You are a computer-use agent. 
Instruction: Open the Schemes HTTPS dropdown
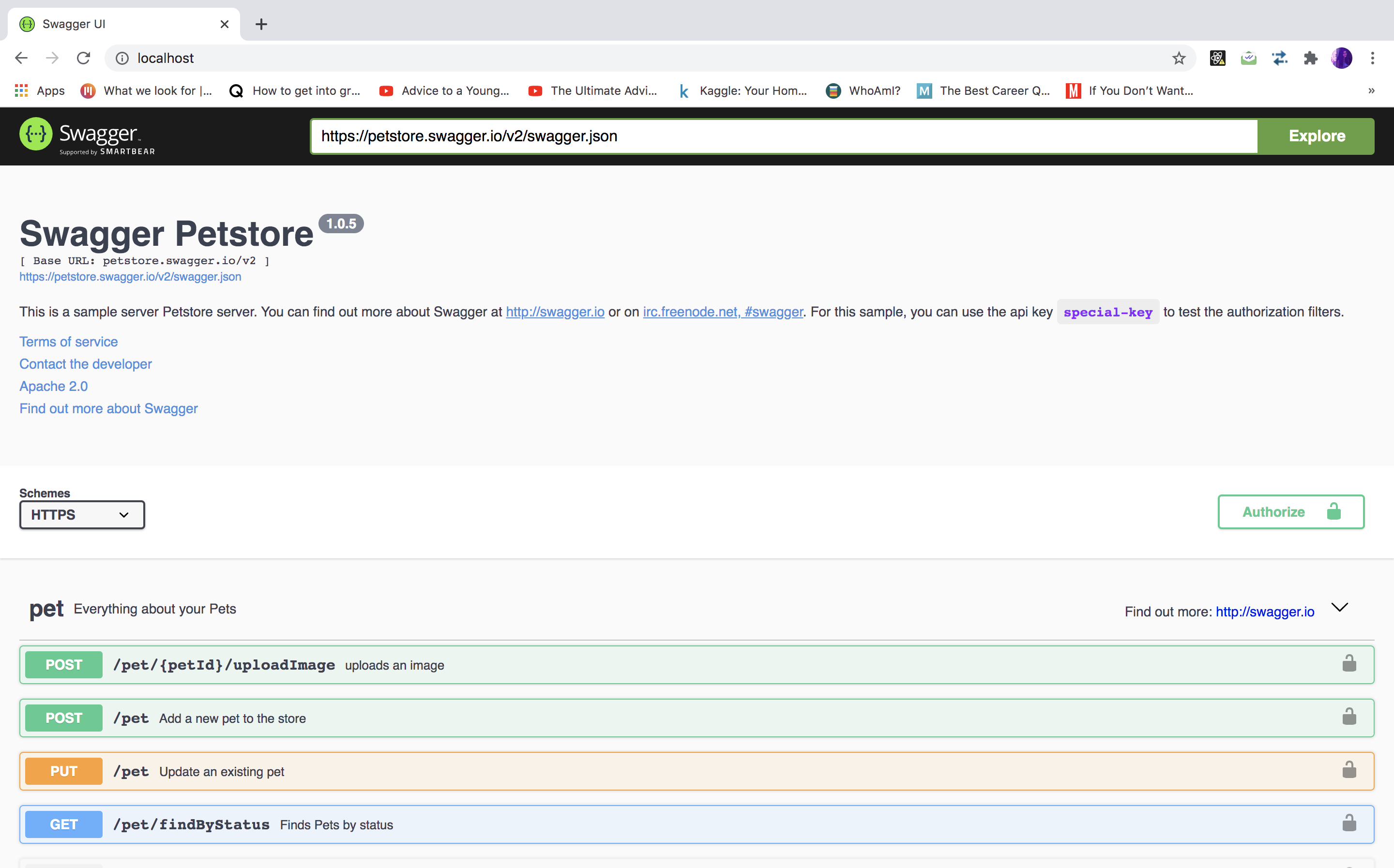tap(82, 514)
